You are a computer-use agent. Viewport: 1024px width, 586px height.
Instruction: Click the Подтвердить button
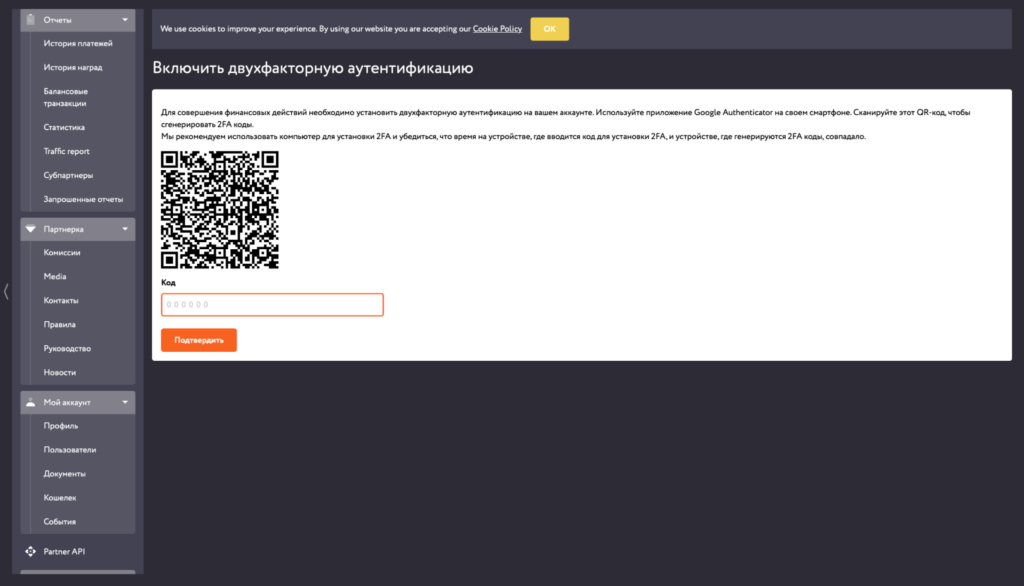coord(199,340)
